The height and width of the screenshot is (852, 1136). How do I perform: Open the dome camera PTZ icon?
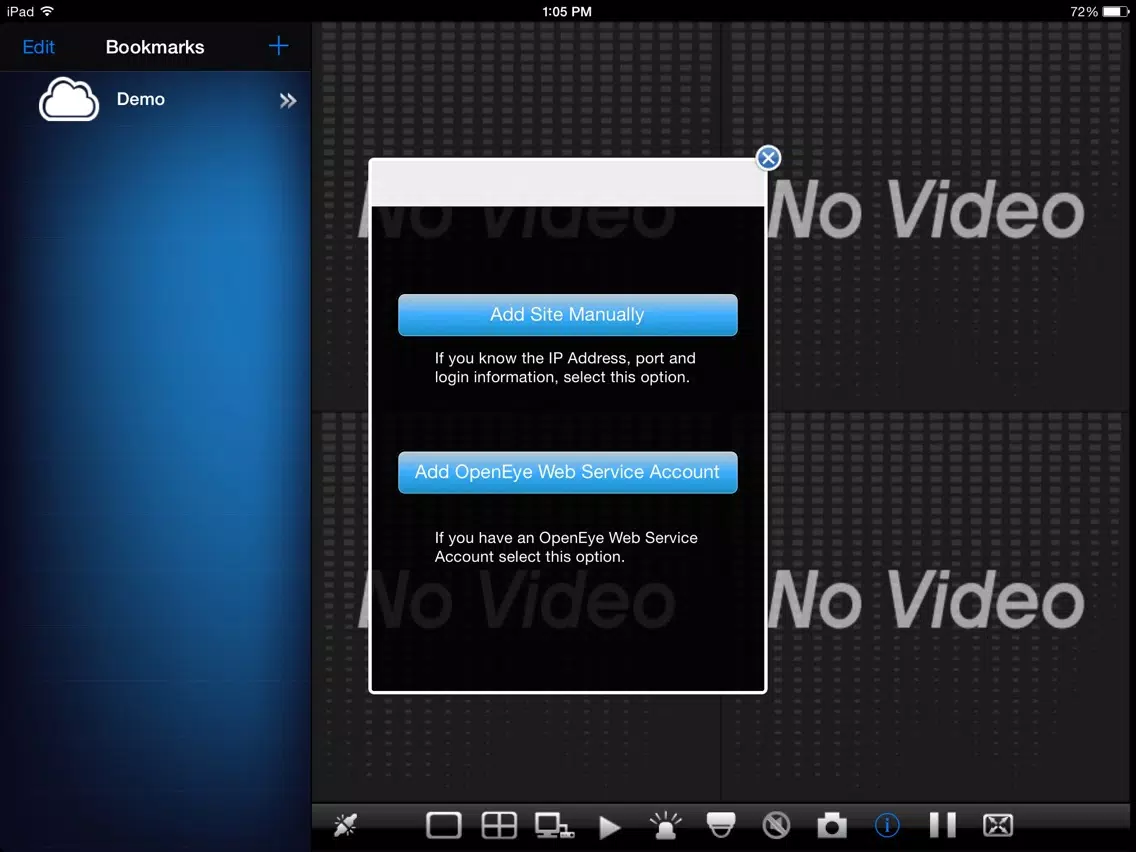click(721, 824)
